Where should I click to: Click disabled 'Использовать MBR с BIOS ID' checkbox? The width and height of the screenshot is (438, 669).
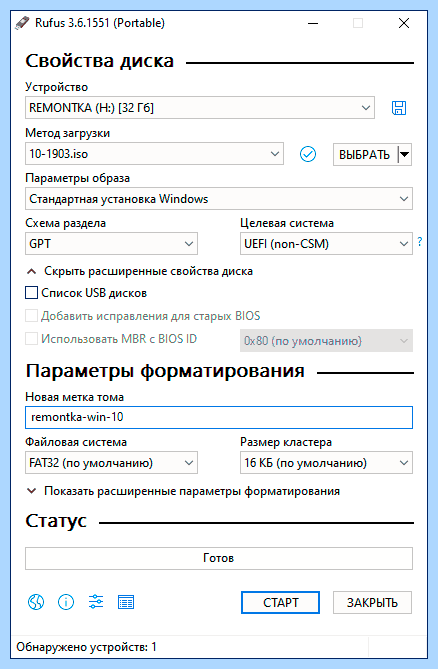pyautogui.click(x=32, y=339)
